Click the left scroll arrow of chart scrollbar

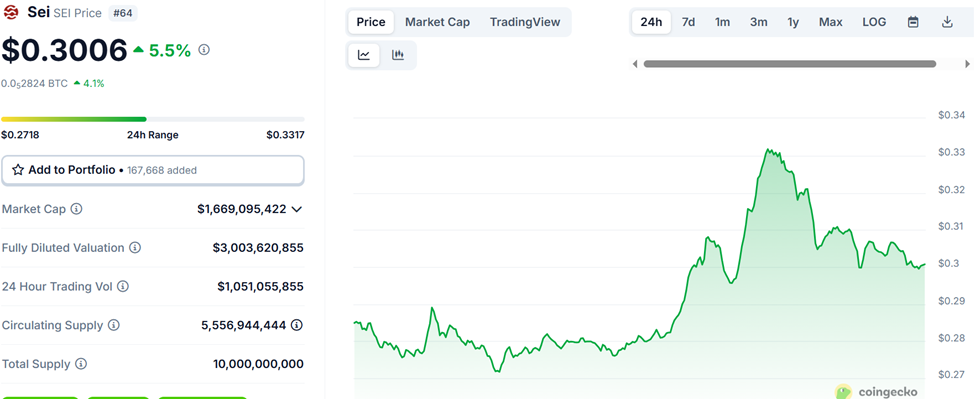(x=635, y=64)
